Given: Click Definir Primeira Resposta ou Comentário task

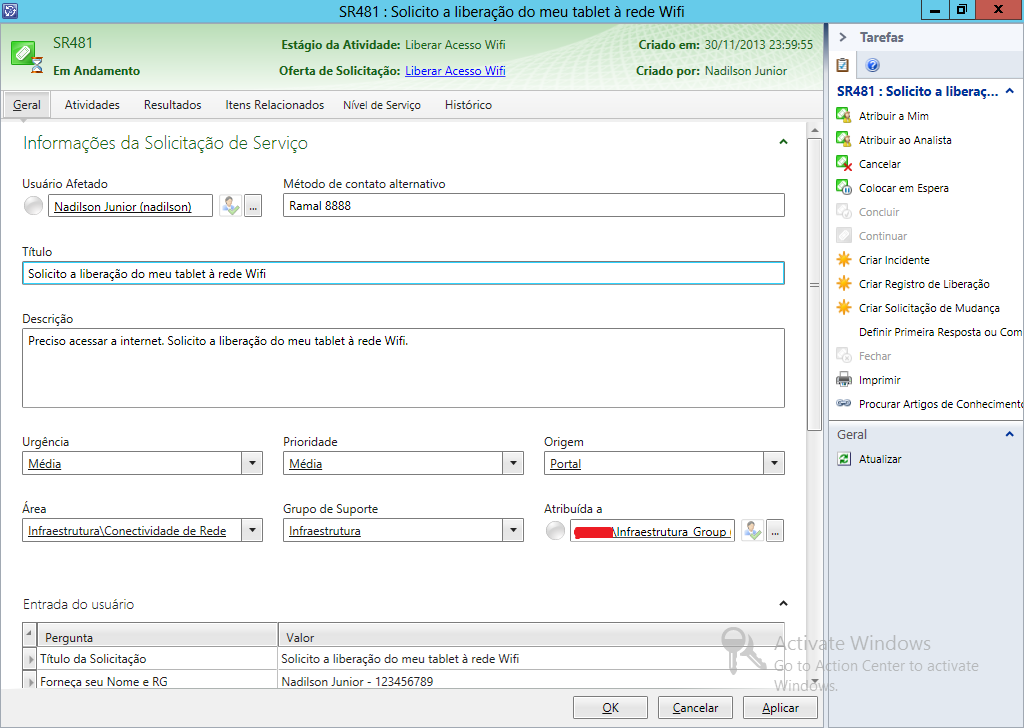Looking at the screenshot, I should point(940,332).
